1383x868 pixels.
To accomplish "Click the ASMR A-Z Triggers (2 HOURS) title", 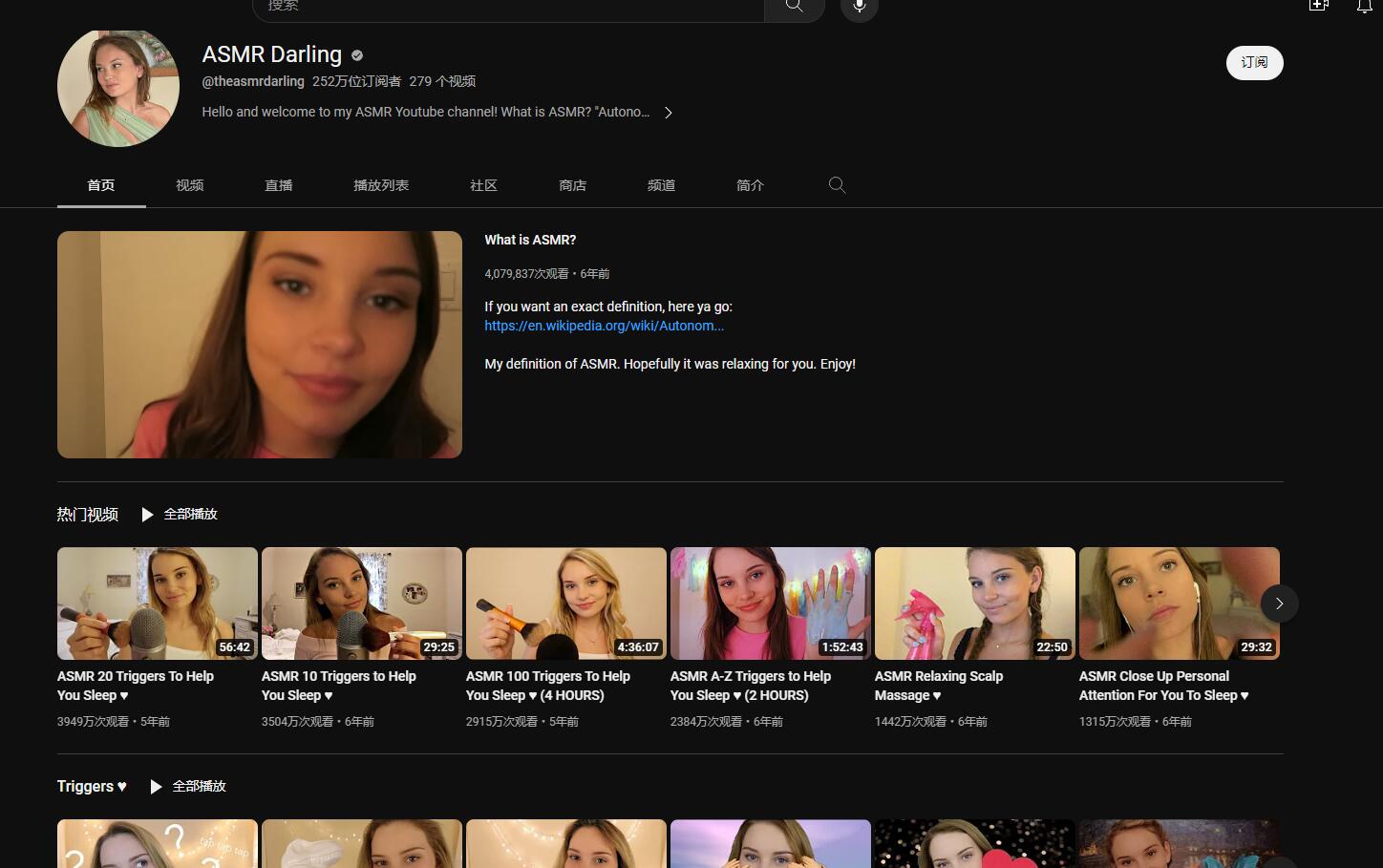I will [x=751, y=686].
